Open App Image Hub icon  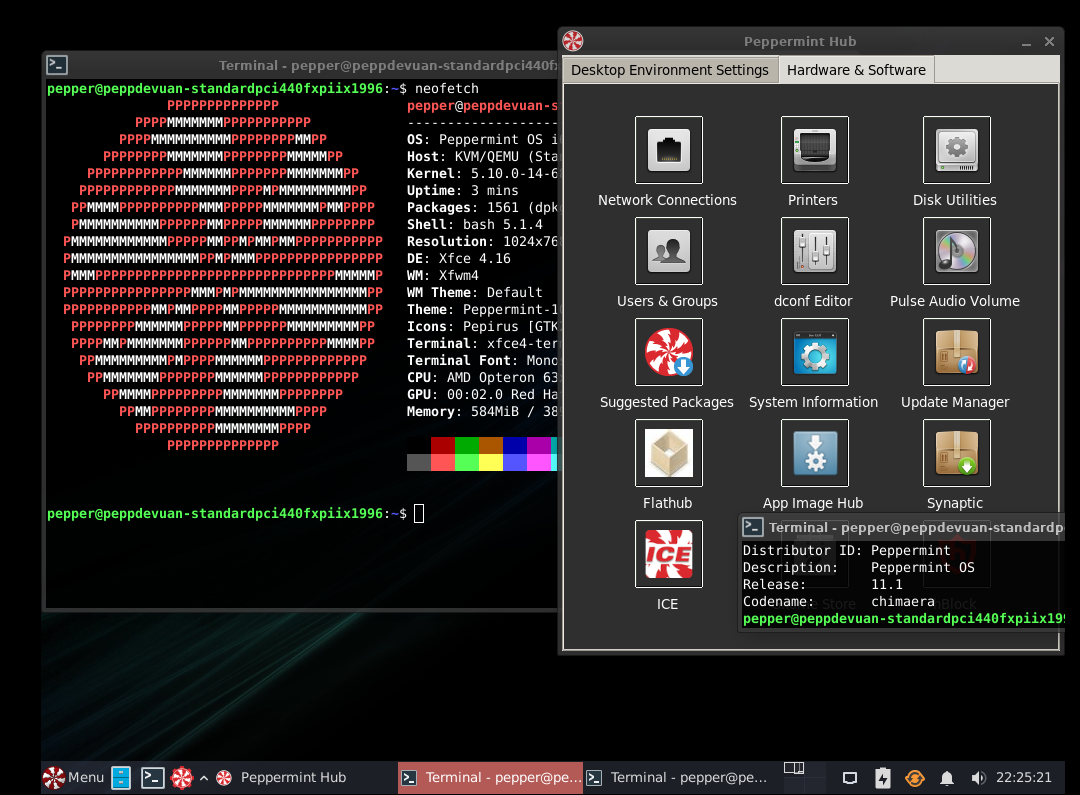(814, 453)
